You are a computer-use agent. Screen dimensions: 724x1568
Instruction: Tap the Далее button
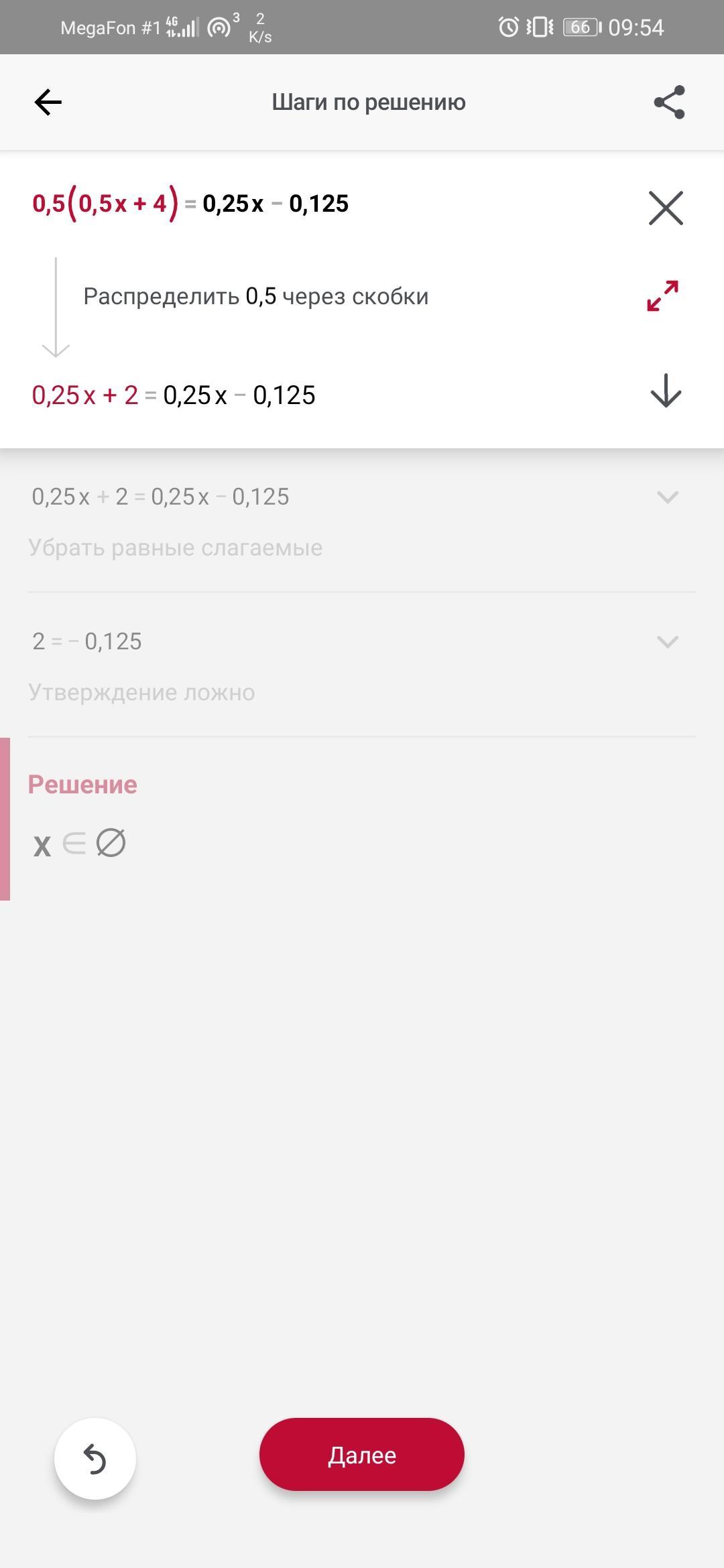coord(362,1455)
